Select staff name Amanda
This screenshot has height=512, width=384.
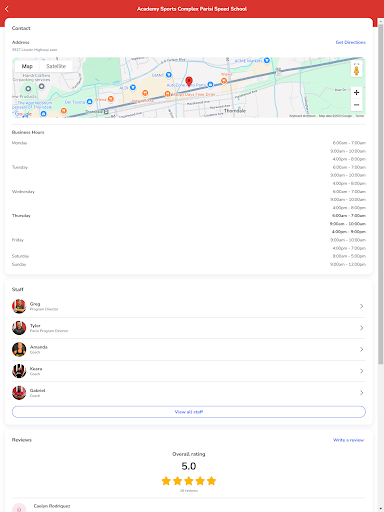[x=39, y=347]
